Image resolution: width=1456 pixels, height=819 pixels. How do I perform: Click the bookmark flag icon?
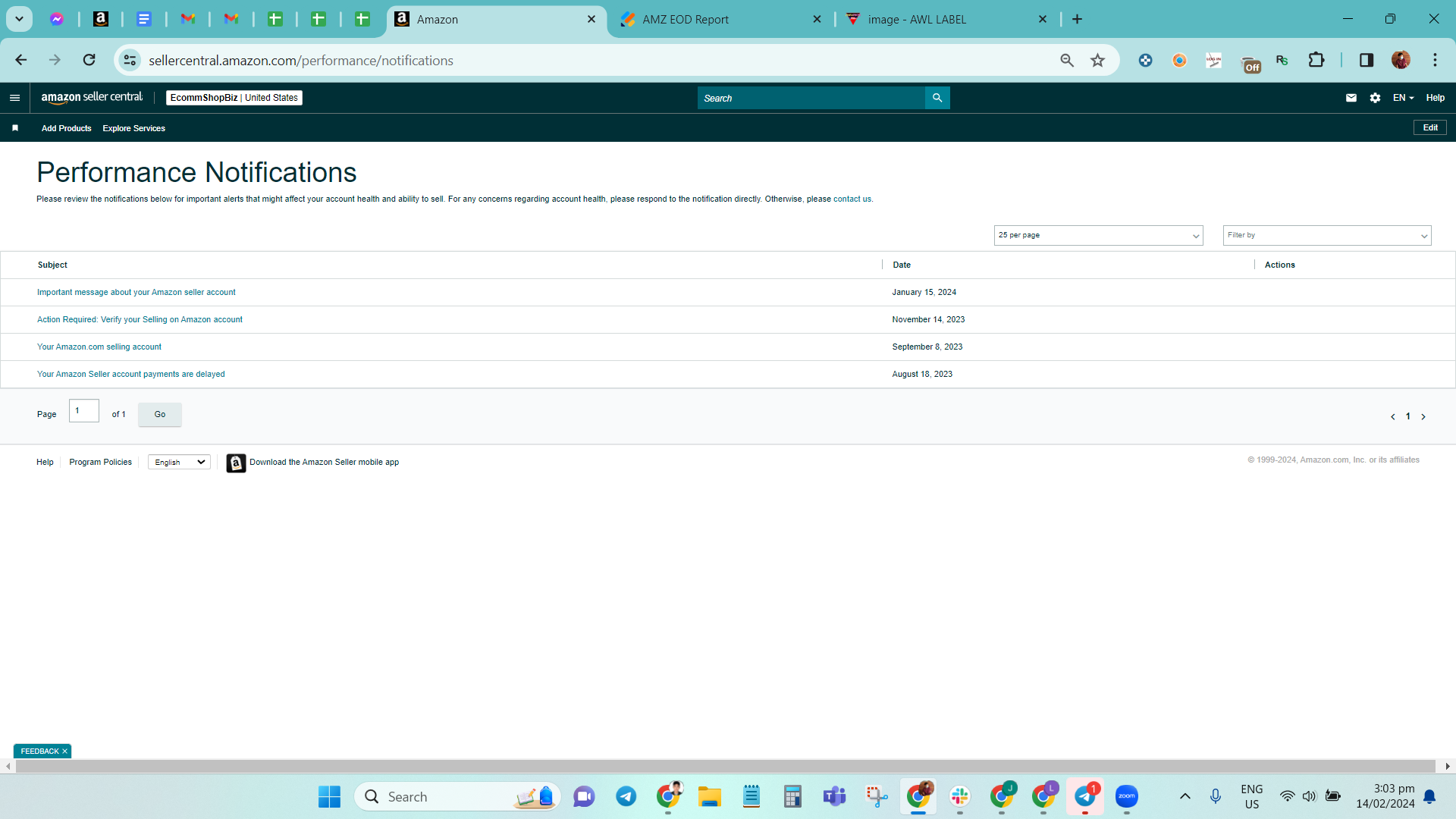click(15, 128)
